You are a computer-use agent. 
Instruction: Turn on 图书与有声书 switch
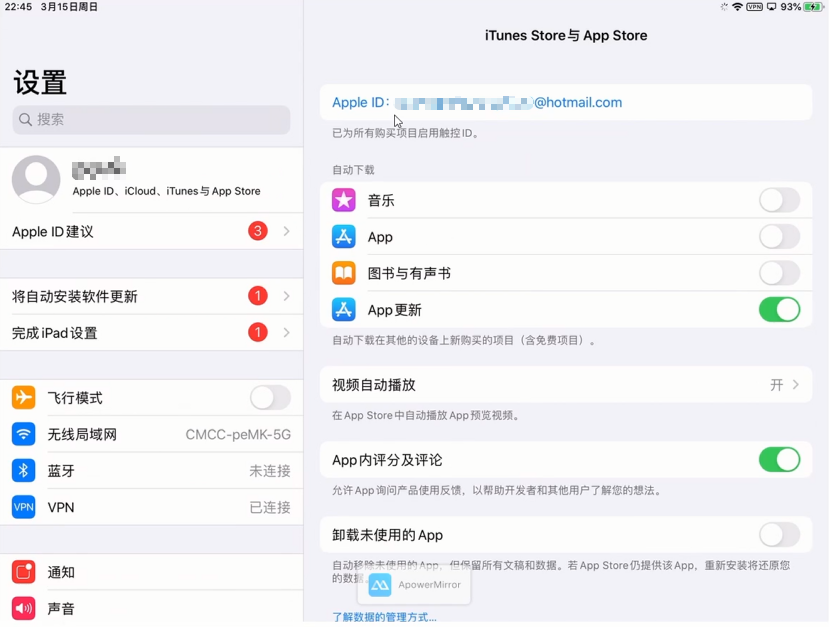pyautogui.click(x=779, y=273)
